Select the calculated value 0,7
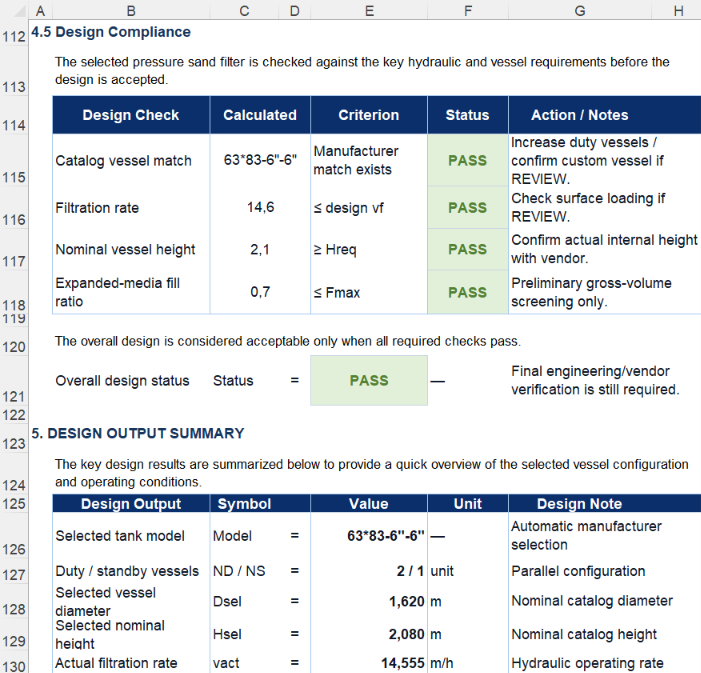The height and width of the screenshot is (673, 701). pyautogui.click(x=260, y=292)
